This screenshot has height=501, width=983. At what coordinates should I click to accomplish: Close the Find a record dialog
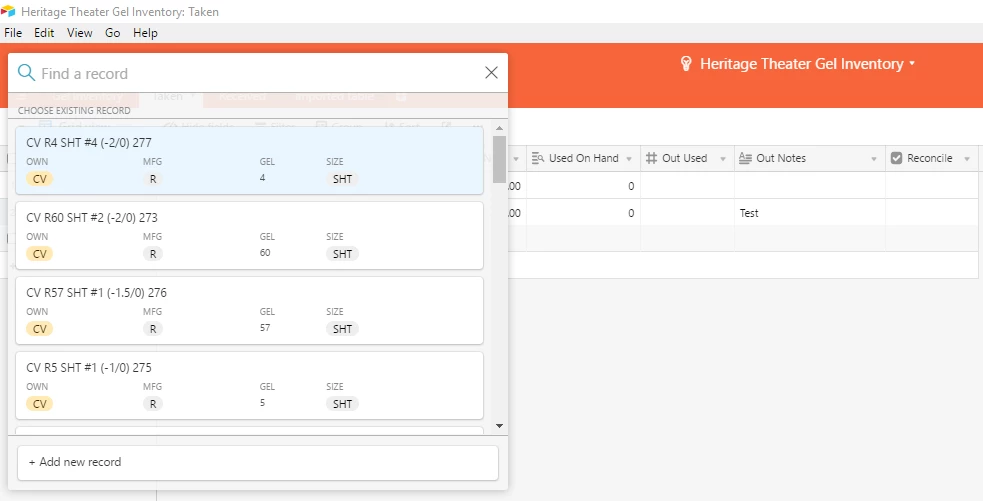(x=492, y=73)
